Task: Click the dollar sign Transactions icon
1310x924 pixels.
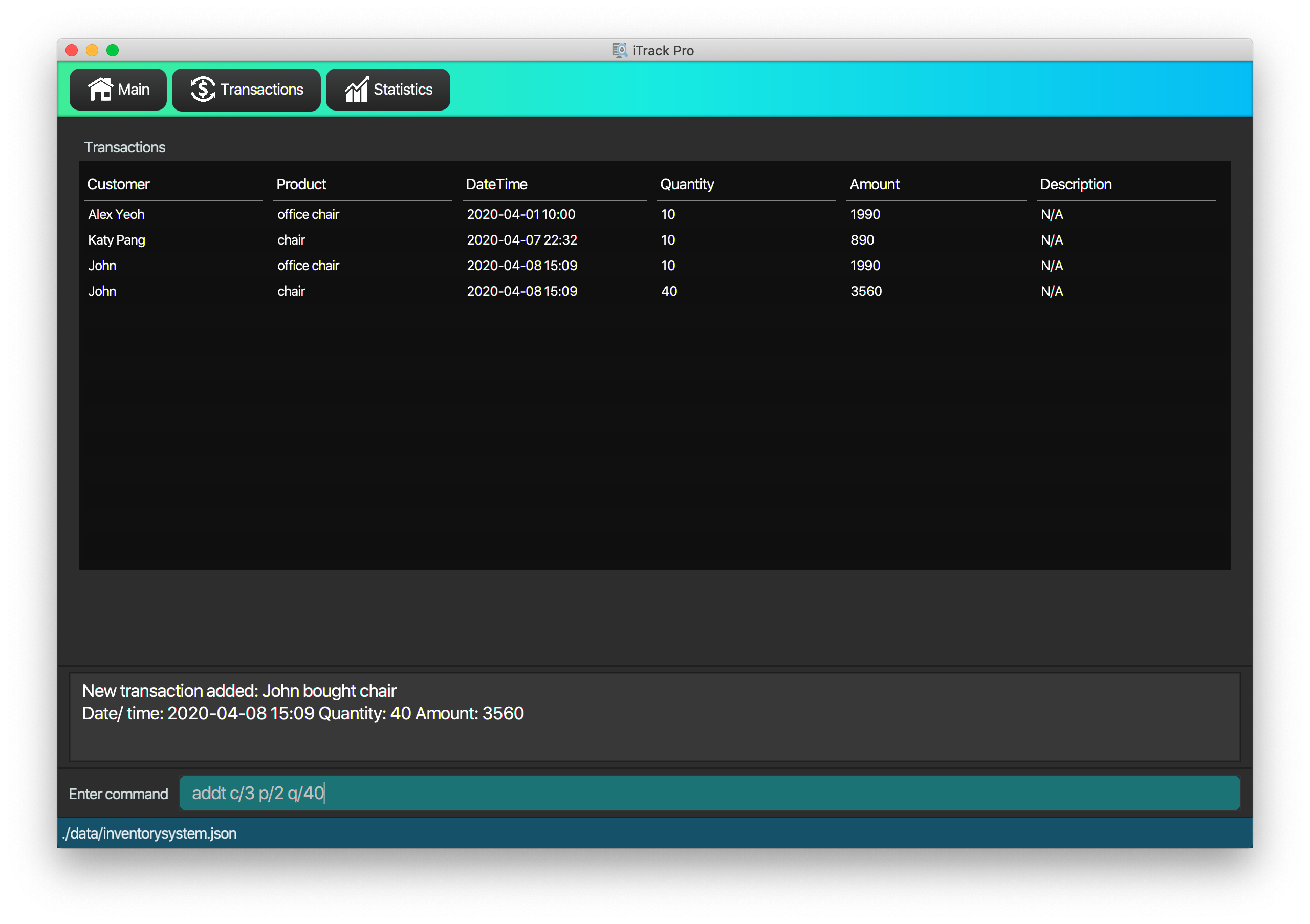Action: [203, 90]
